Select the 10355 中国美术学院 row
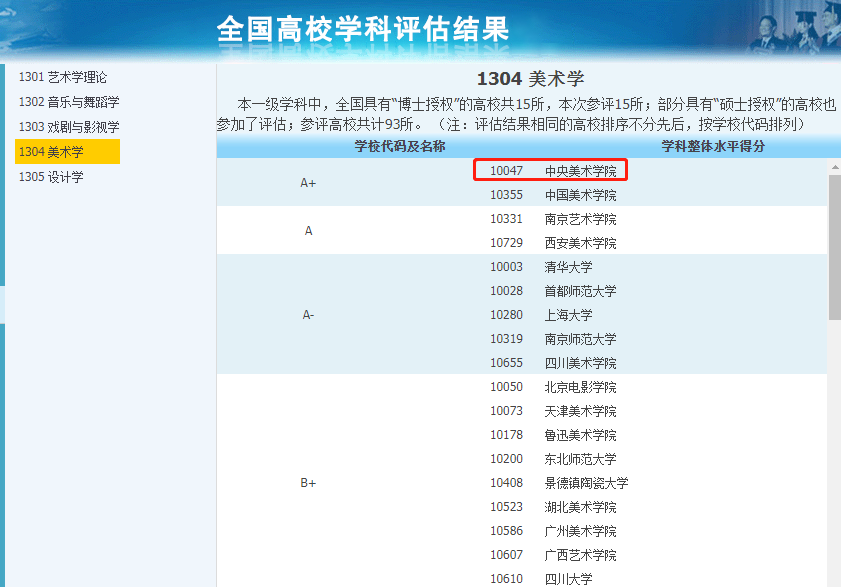 pos(553,195)
